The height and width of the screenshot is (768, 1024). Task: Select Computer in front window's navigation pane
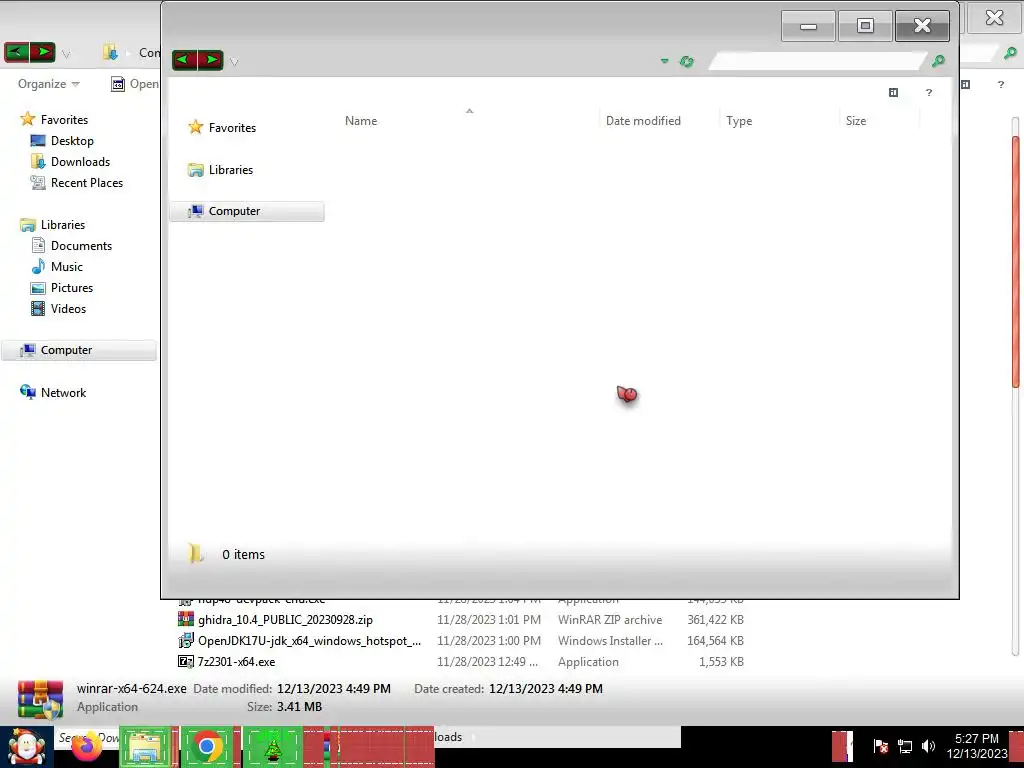coord(247,211)
